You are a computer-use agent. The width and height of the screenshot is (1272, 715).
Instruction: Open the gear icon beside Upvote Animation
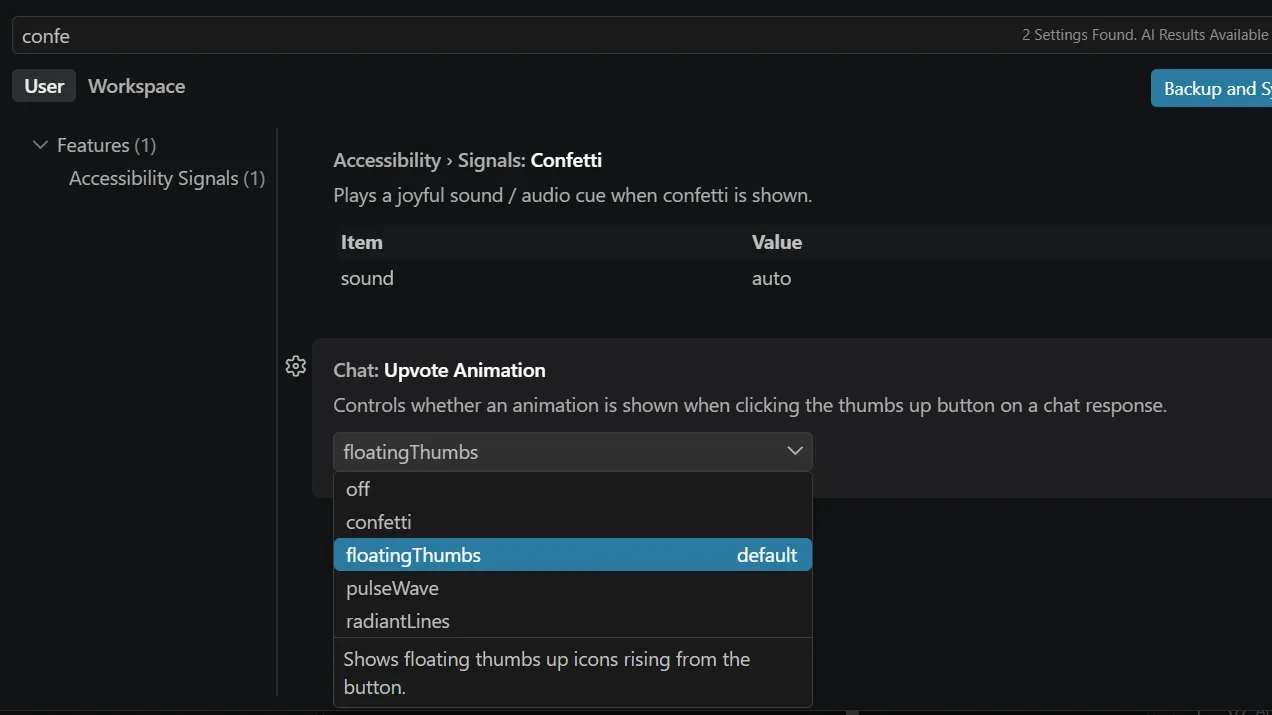pos(295,366)
